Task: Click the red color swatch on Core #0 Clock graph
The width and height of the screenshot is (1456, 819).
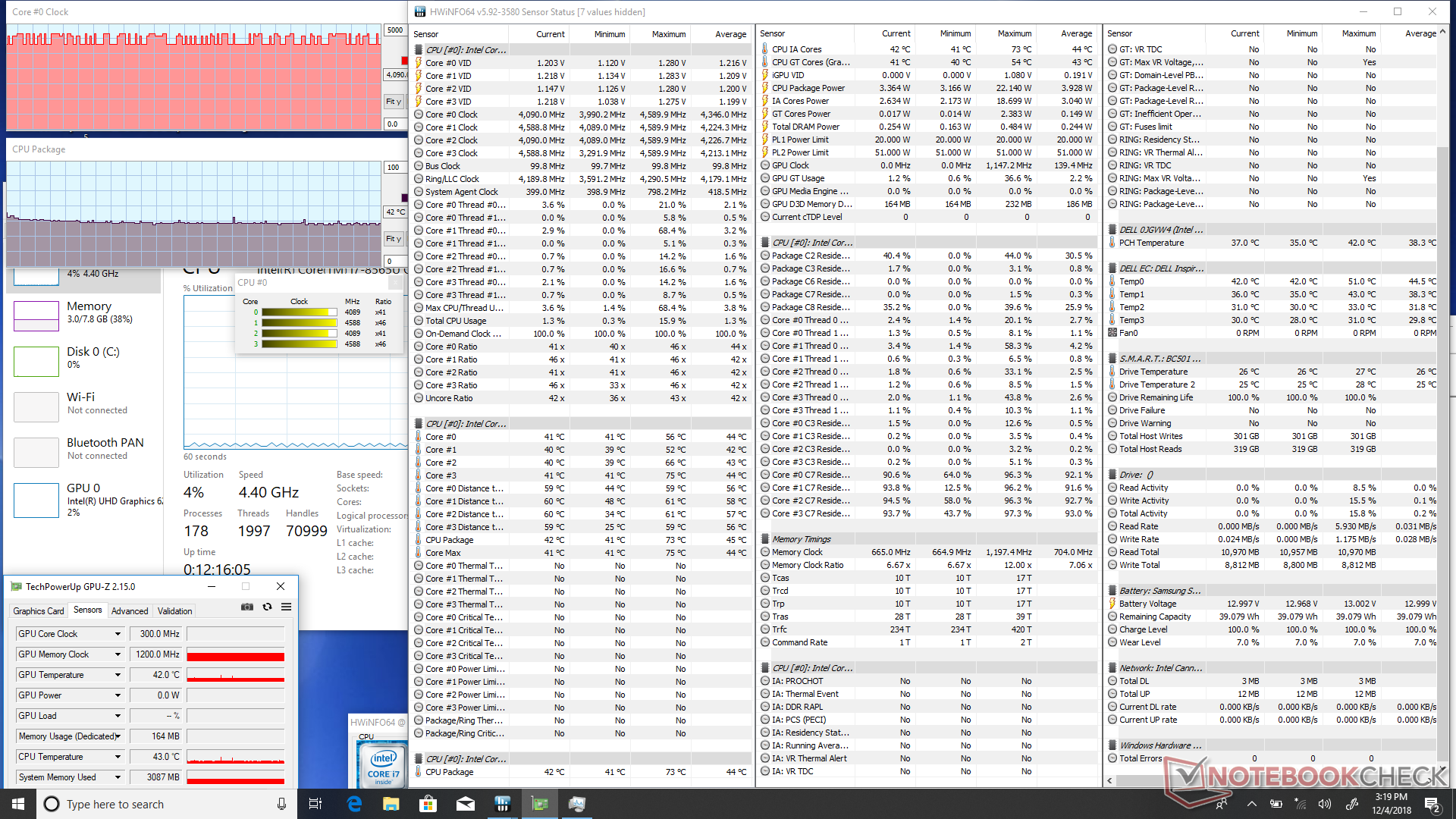Action: tap(404, 61)
